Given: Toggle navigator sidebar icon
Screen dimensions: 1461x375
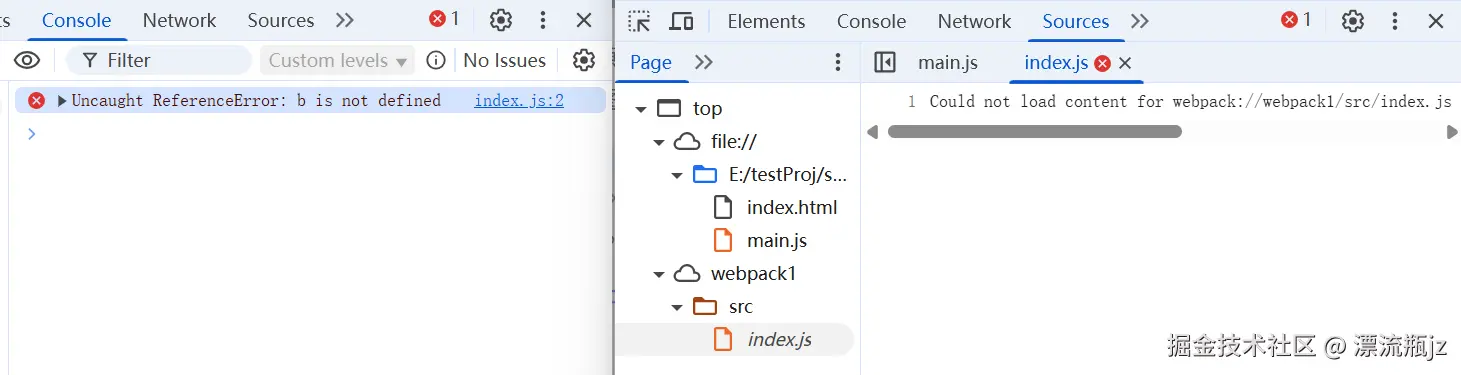Looking at the screenshot, I should (885, 62).
